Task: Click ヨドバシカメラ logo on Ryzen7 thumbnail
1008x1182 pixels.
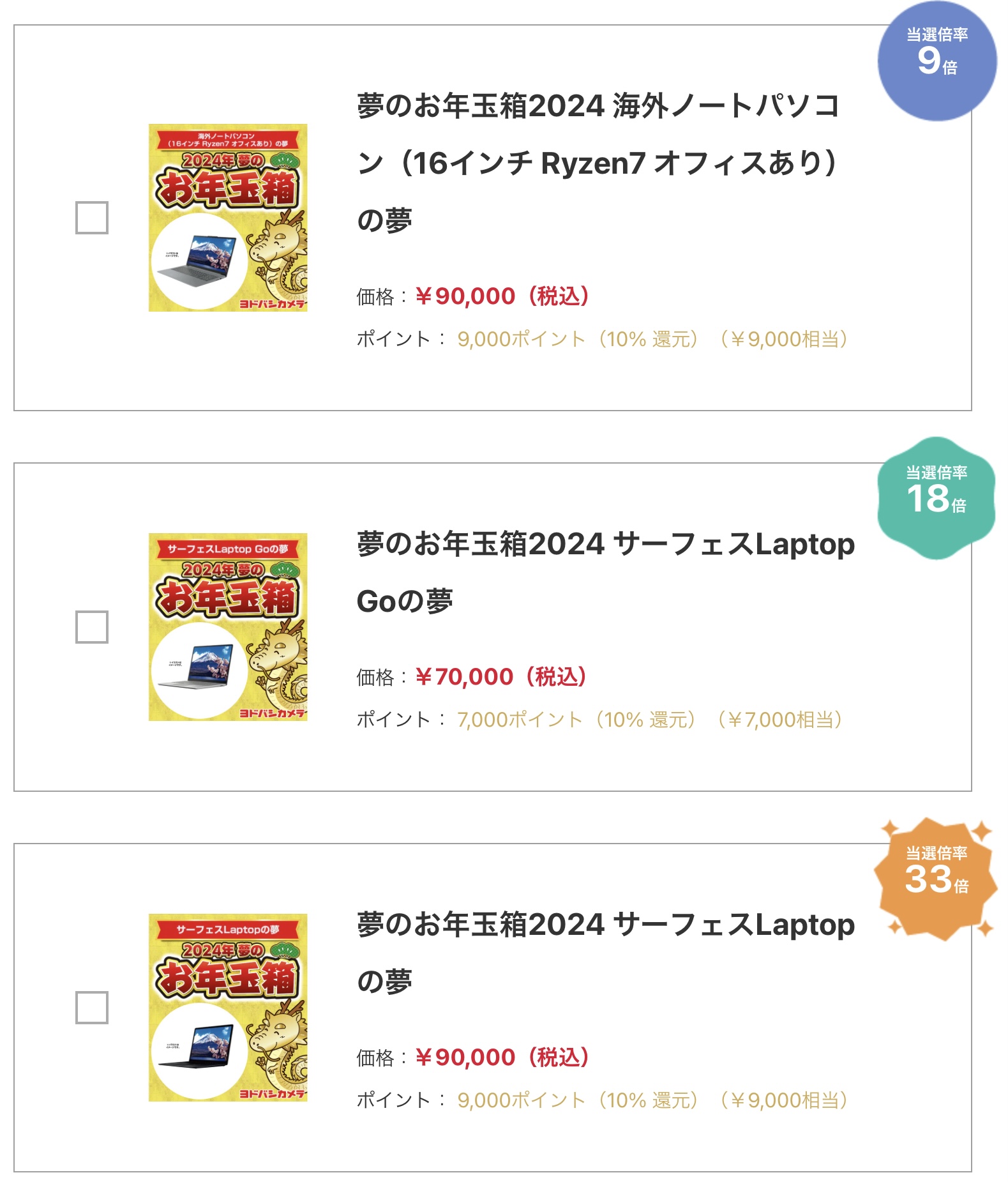Action: (273, 304)
